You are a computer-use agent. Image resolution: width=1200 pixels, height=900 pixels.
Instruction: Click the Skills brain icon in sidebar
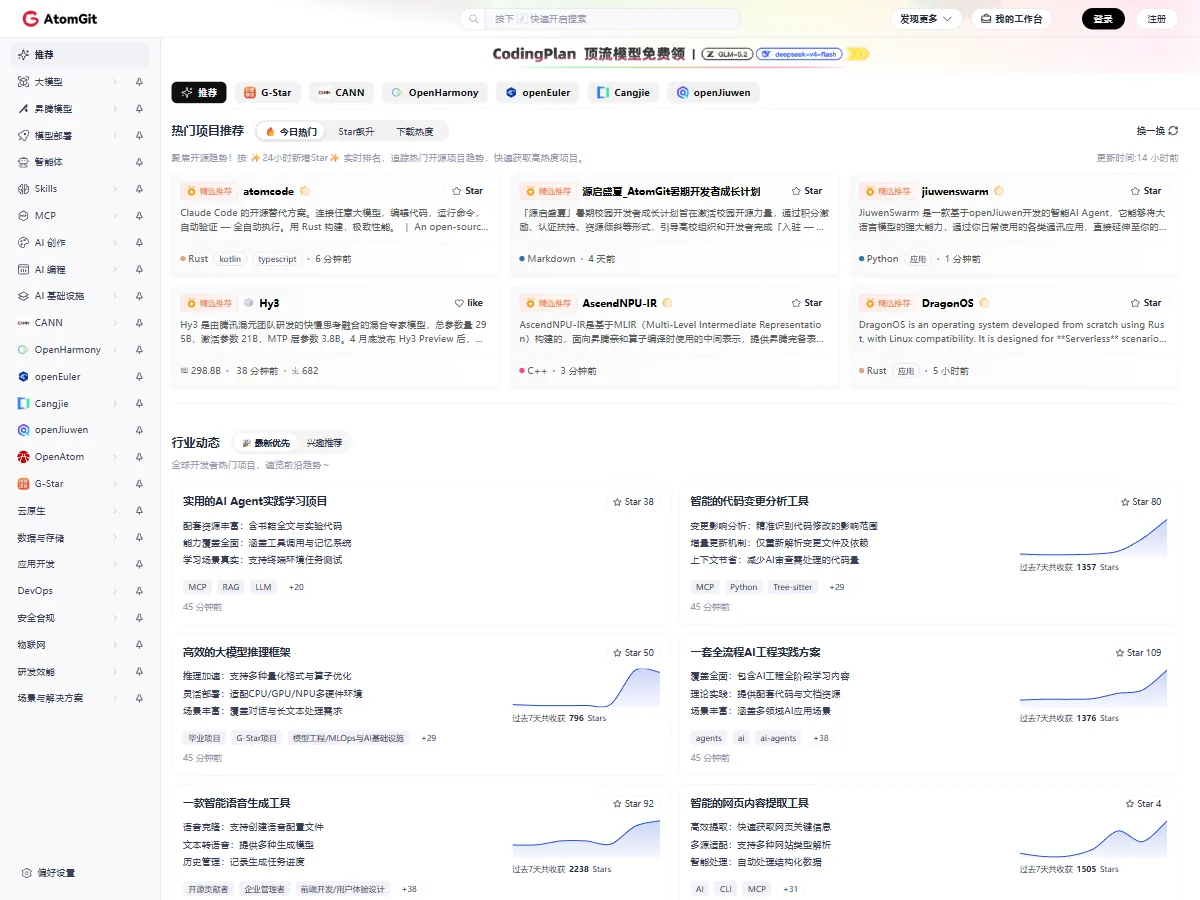point(24,189)
